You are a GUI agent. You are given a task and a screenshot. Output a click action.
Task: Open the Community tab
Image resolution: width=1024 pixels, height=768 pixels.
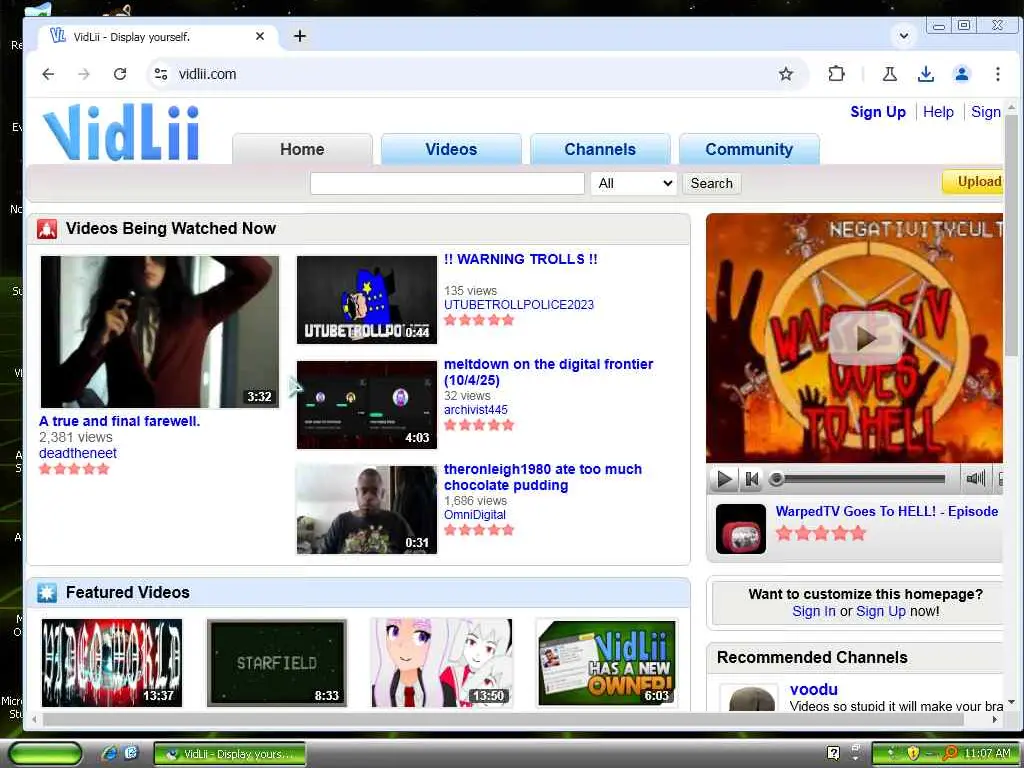coord(749,149)
